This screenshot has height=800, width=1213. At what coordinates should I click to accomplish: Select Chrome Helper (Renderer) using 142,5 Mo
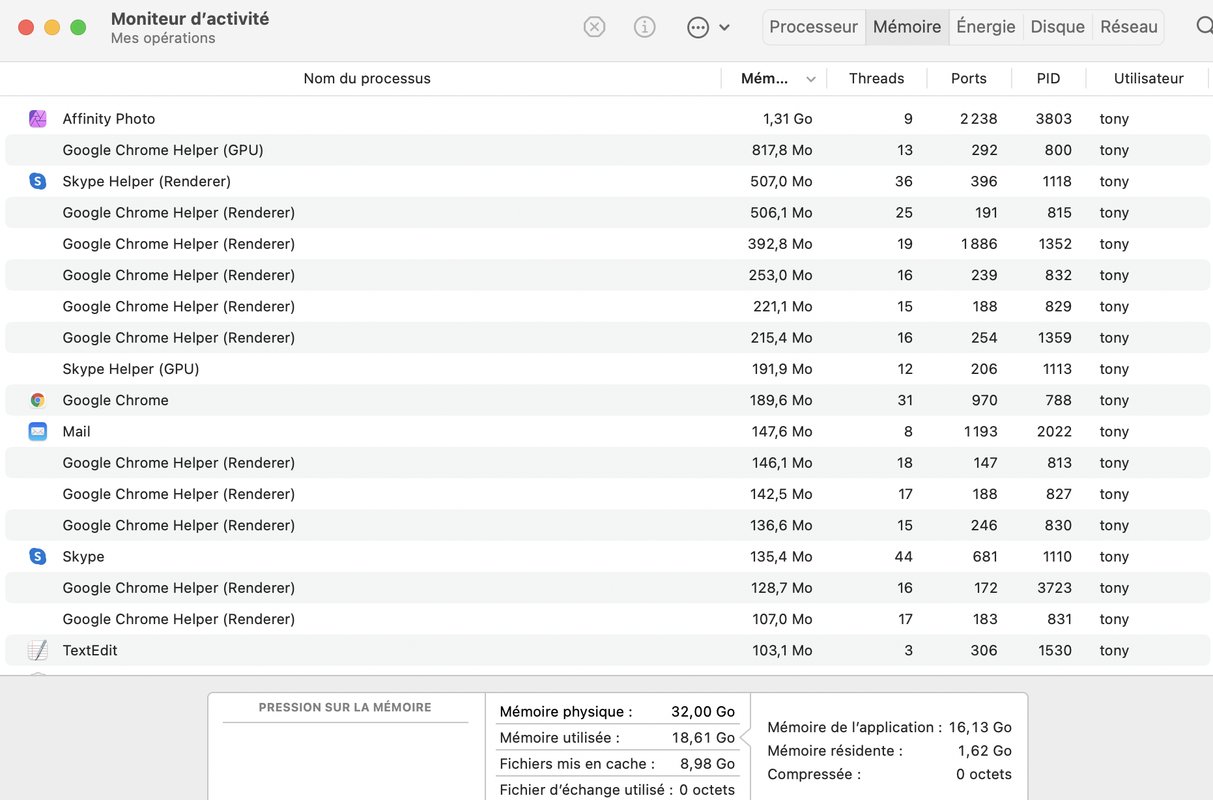608,494
